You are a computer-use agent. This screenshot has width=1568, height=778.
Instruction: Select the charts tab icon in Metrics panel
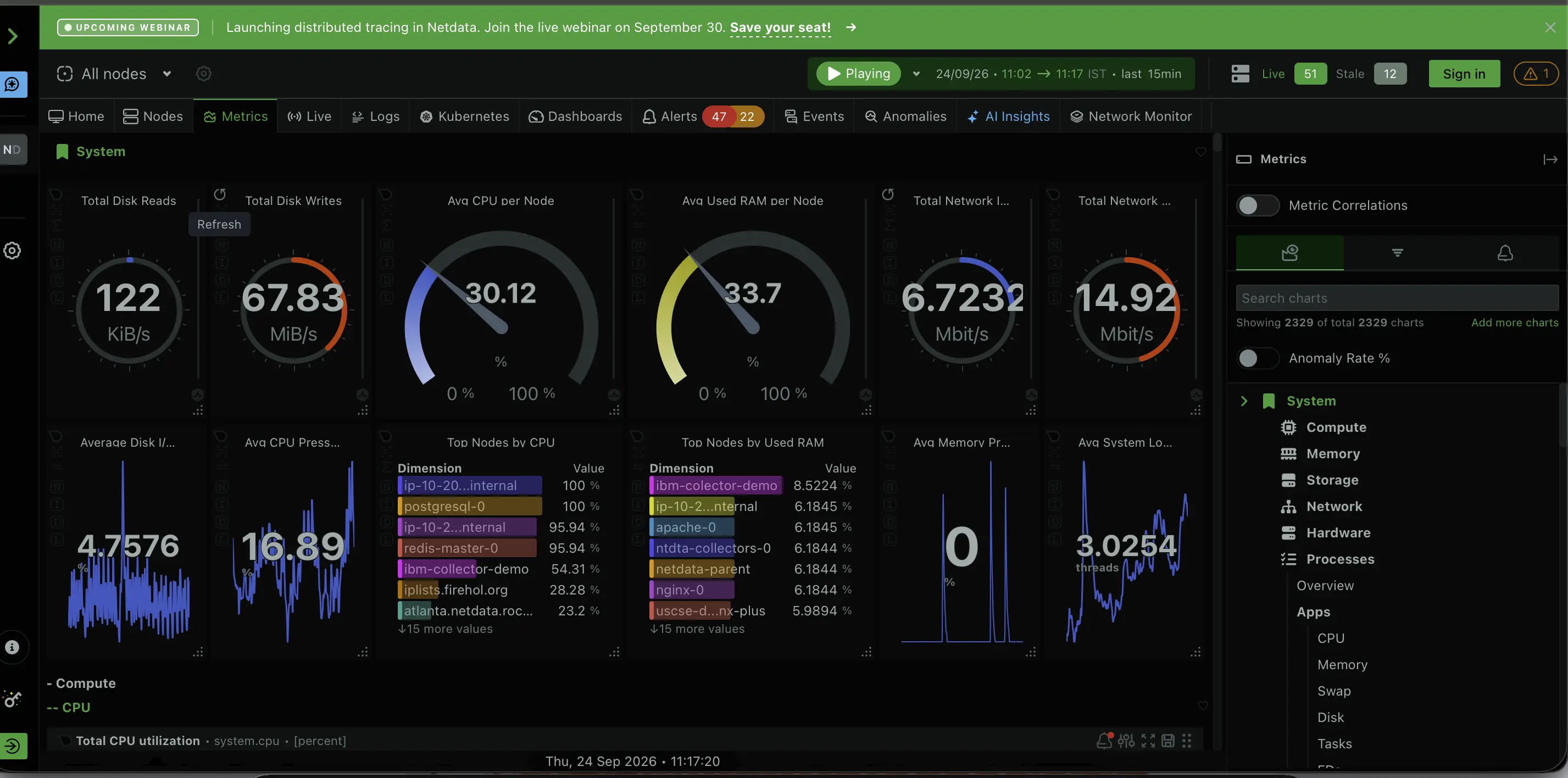(x=1289, y=253)
